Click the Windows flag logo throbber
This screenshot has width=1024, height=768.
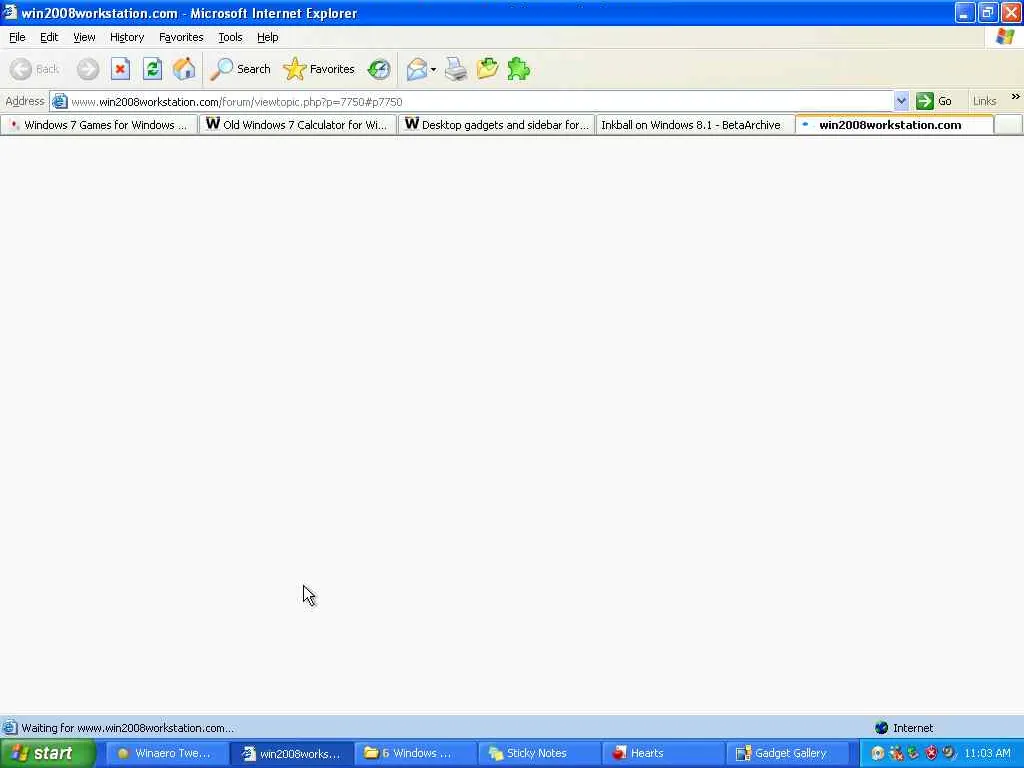[x=1004, y=37]
